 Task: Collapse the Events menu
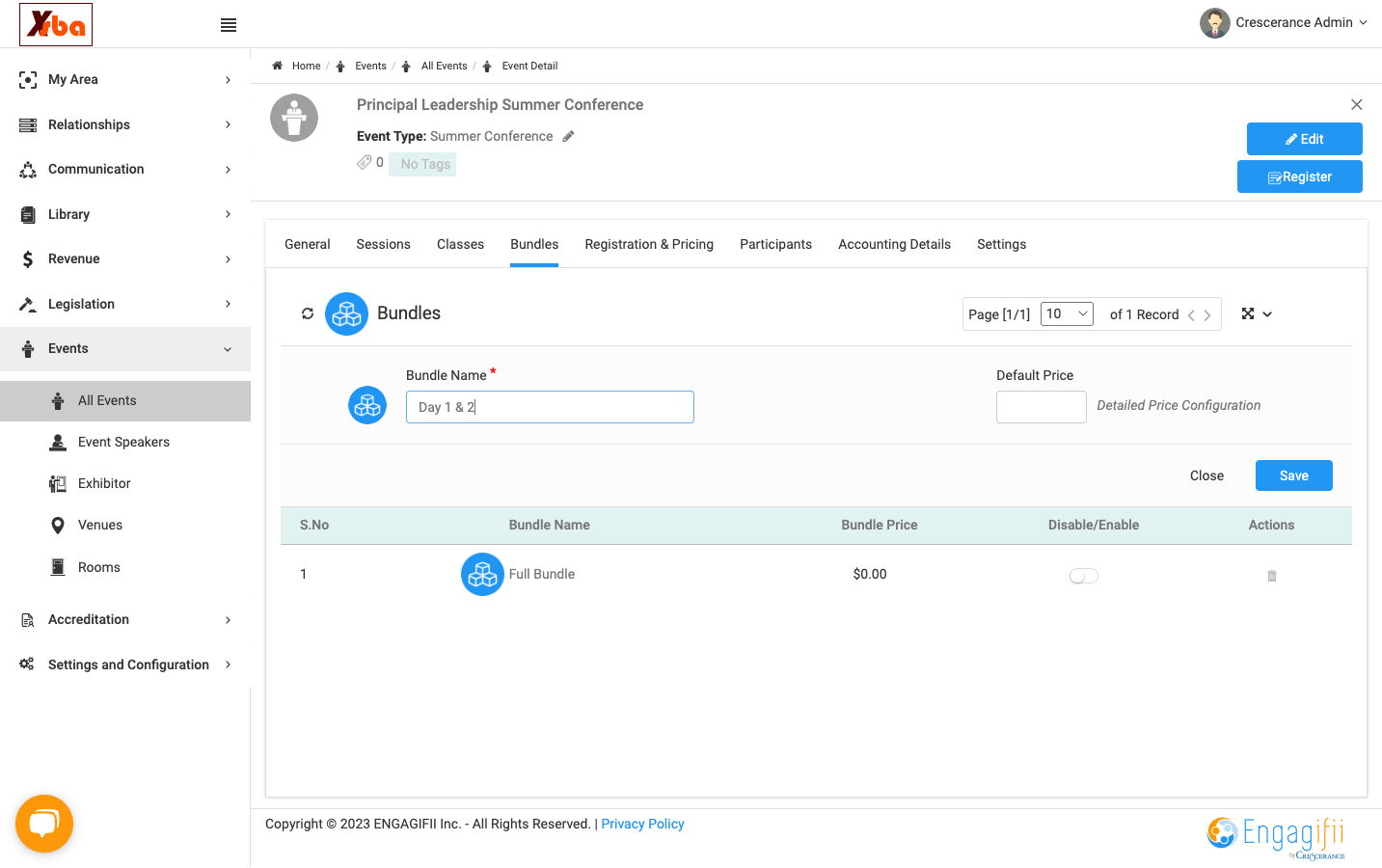point(125,348)
